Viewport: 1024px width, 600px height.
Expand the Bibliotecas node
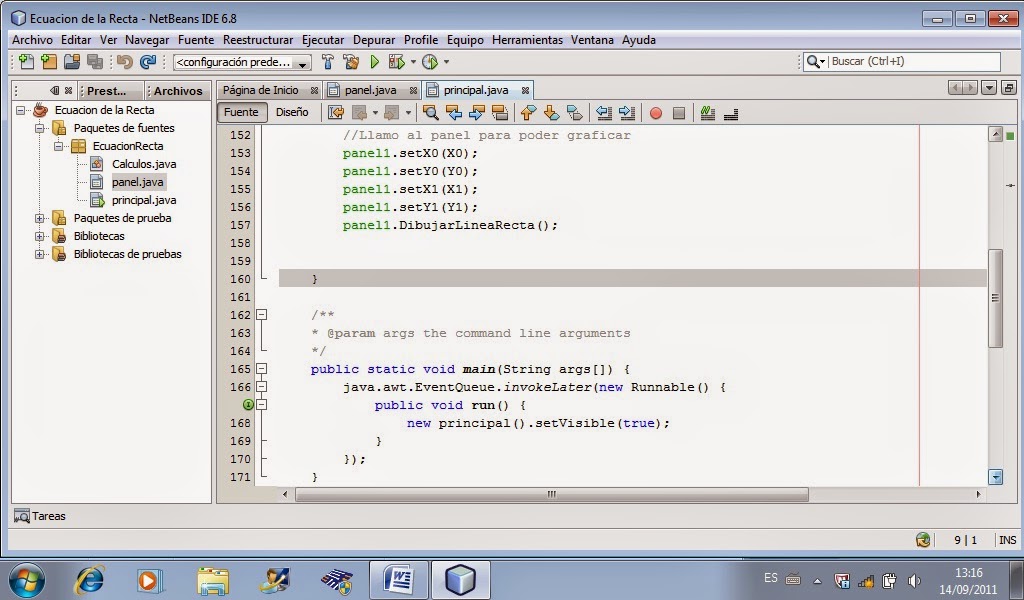point(39,236)
